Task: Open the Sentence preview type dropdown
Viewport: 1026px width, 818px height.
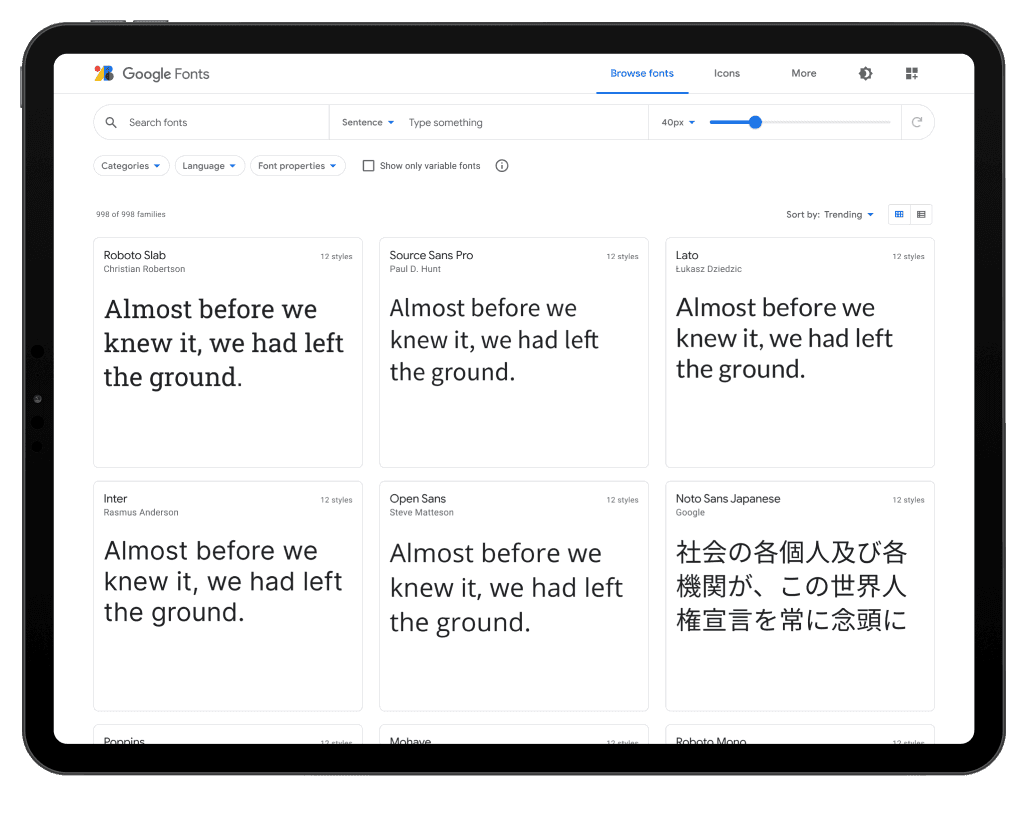Action: 368,122
